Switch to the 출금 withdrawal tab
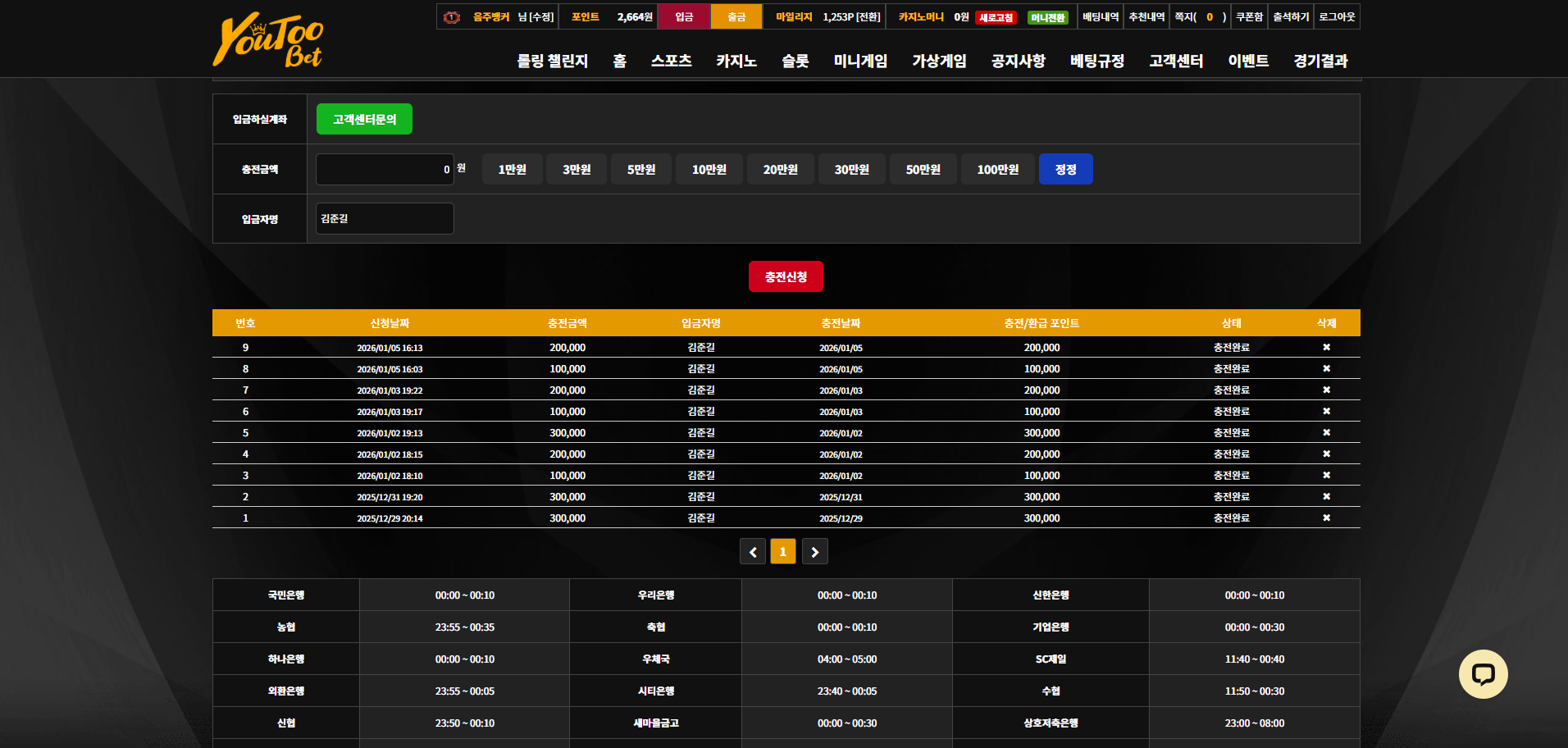The image size is (1568, 748). [736, 16]
